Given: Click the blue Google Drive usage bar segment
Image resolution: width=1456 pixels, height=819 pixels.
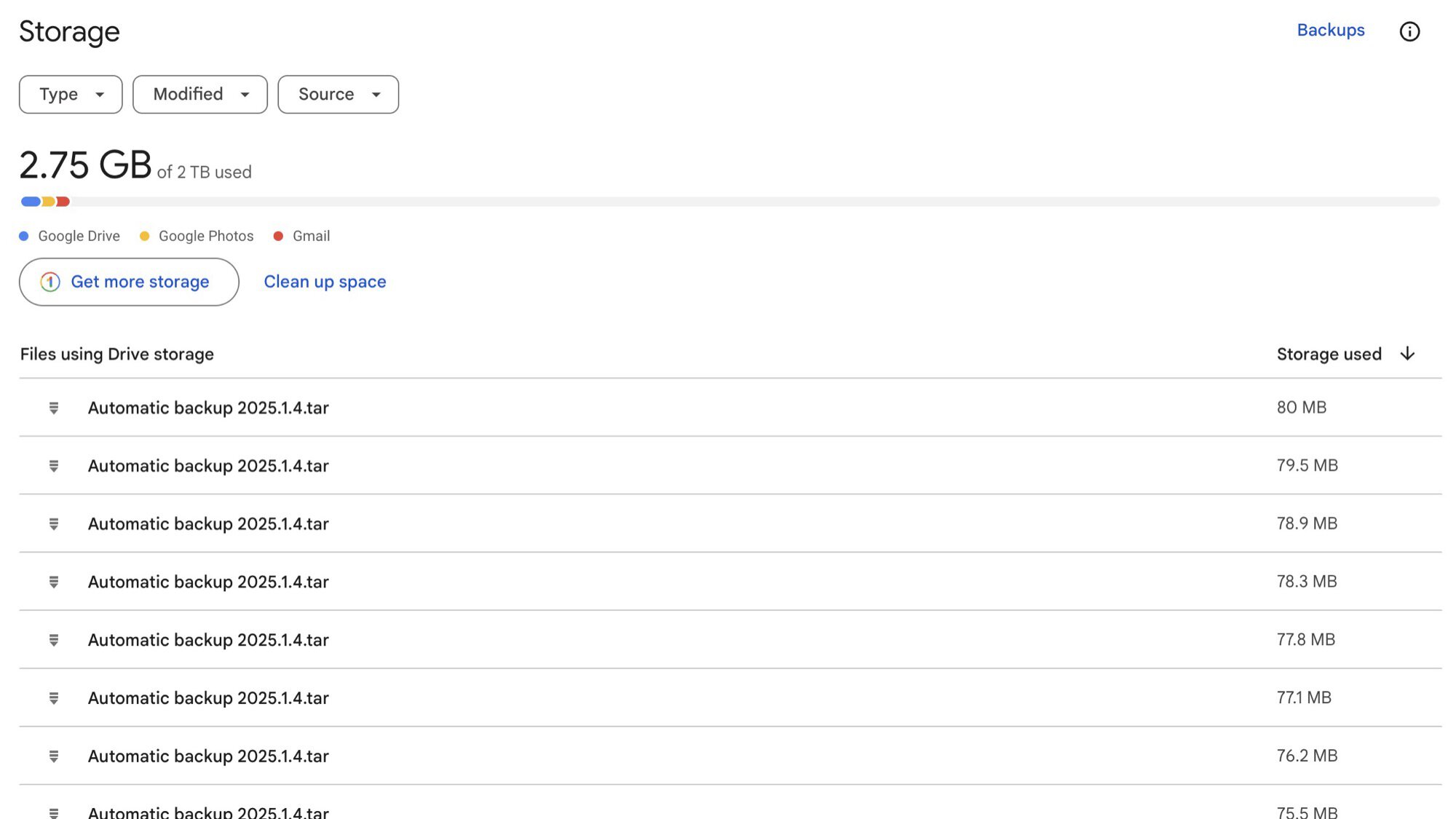Looking at the screenshot, I should pos(31,202).
